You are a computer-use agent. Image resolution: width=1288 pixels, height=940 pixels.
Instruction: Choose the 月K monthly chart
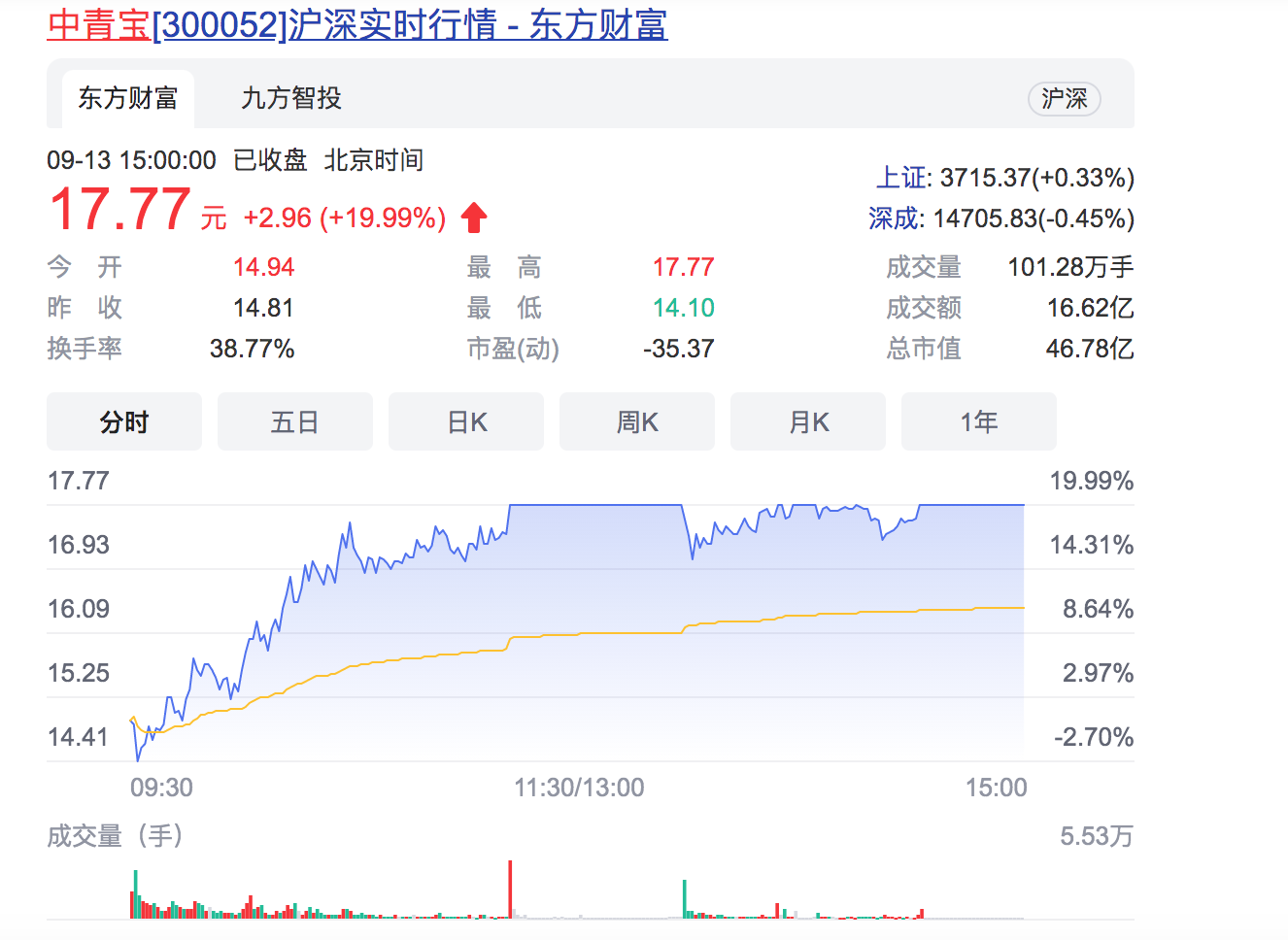coord(808,422)
